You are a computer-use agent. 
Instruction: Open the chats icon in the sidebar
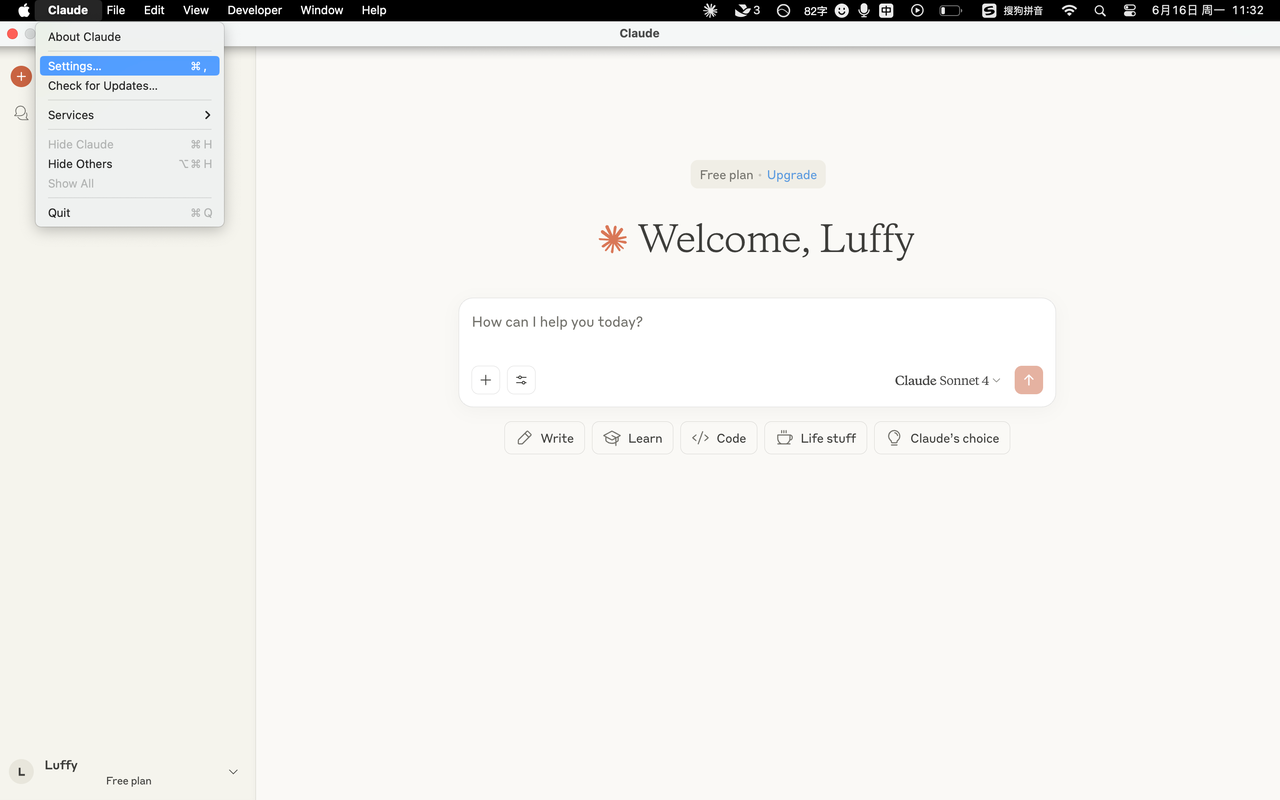pyautogui.click(x=21, y=114)
